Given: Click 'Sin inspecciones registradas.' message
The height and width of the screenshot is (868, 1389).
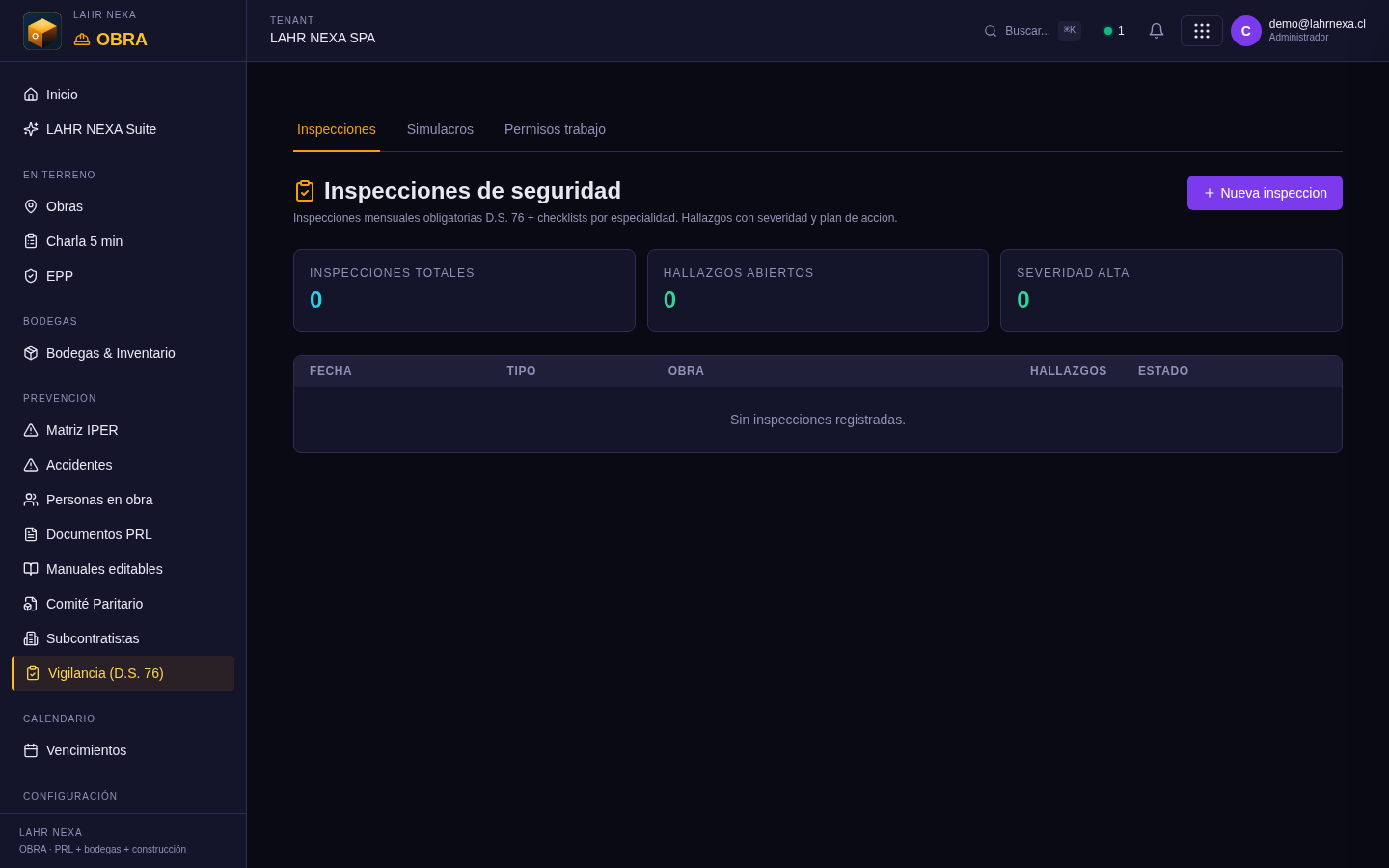Looking at the screenshot, I should [818, 420].
